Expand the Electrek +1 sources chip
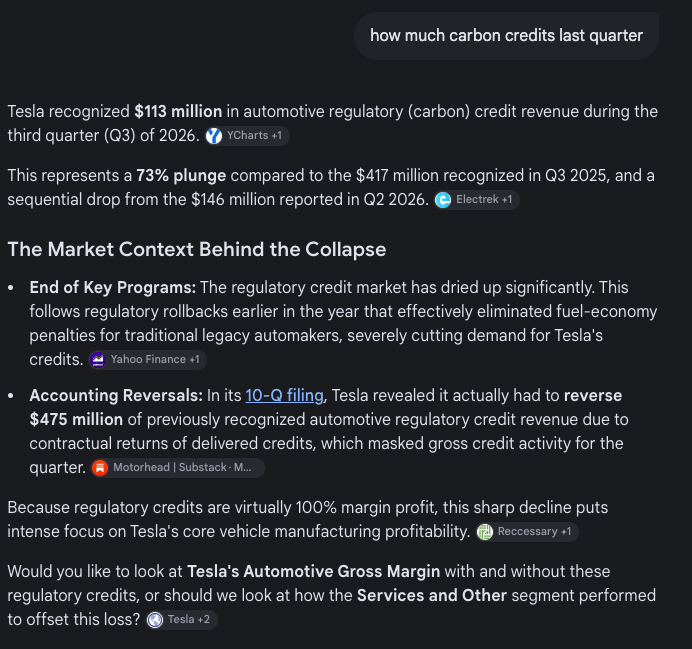Screen dimensions: 692x649 477,200
